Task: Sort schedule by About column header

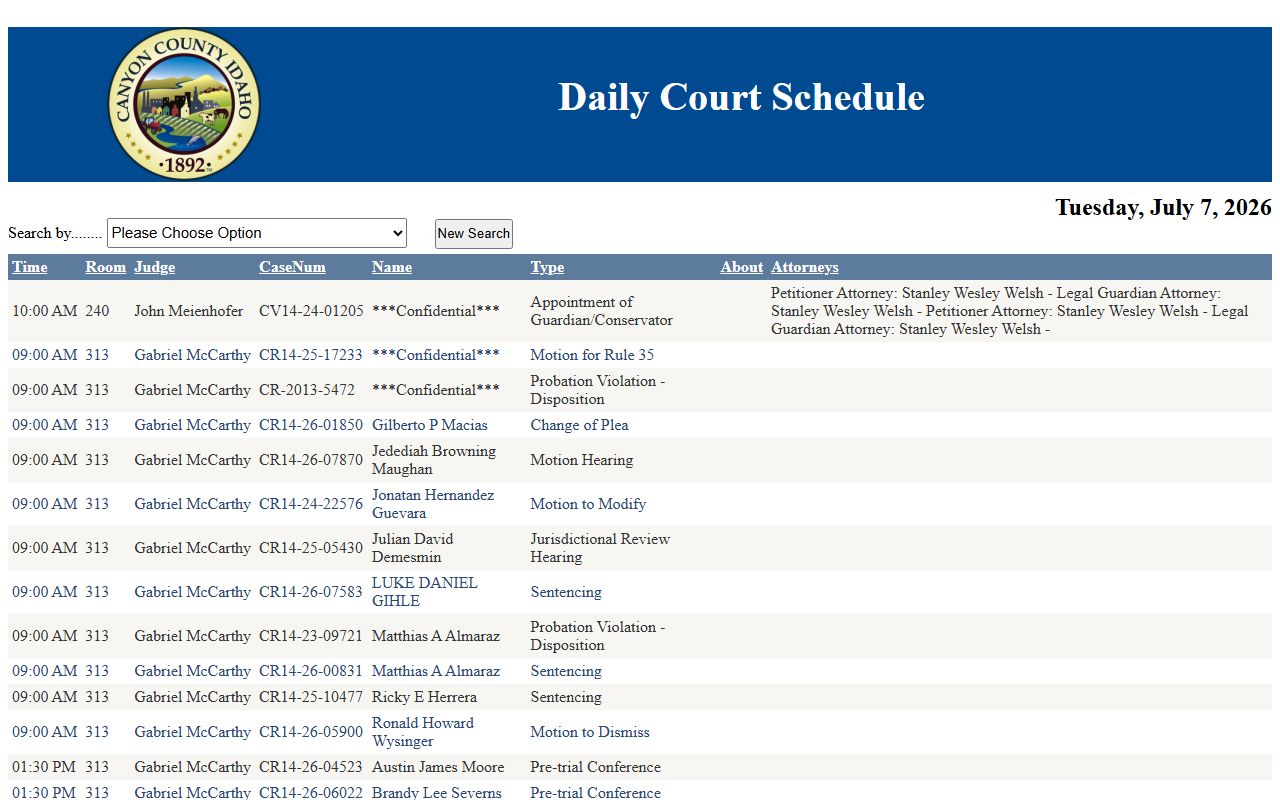Action: tap(742, 267)
